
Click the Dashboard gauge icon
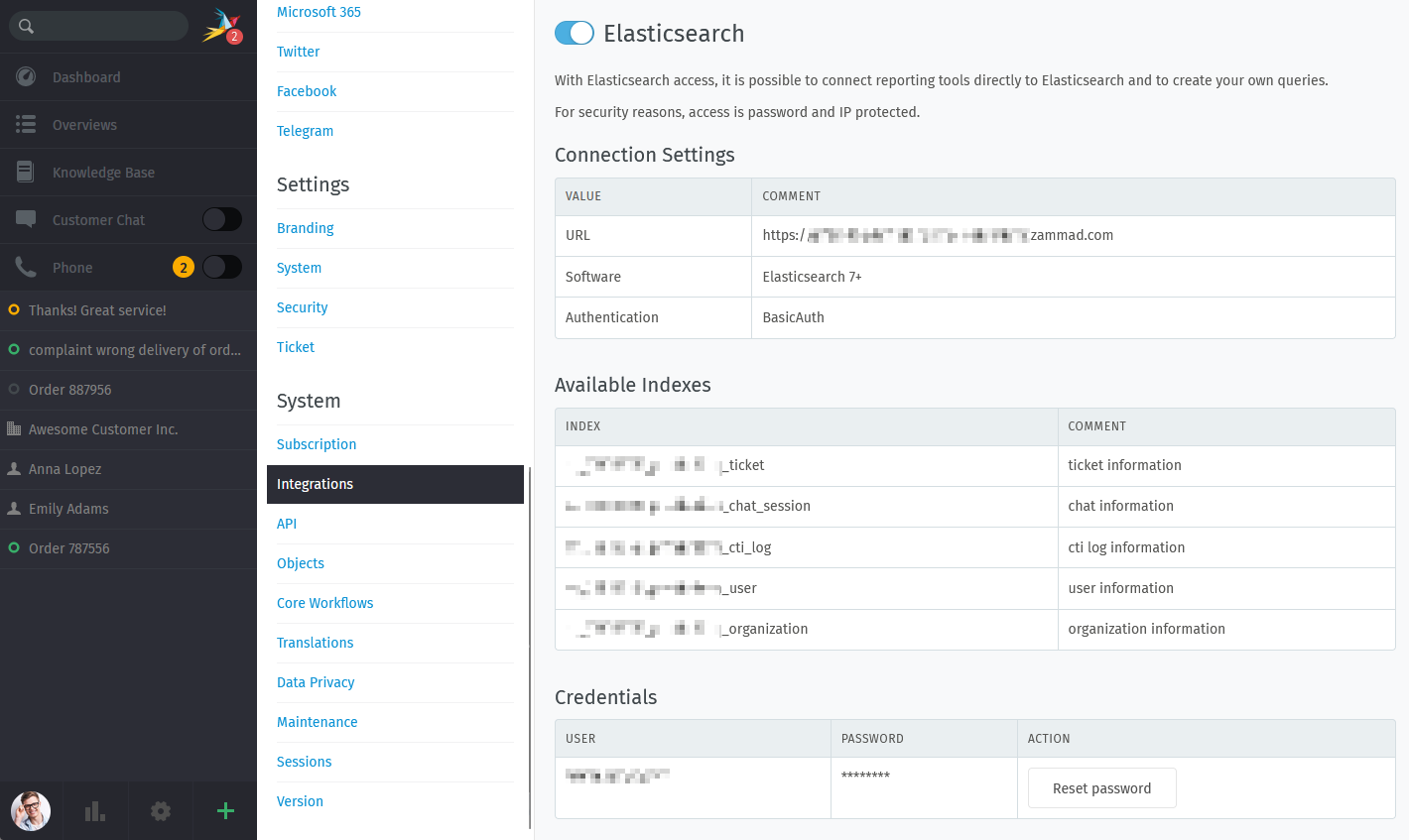tap(26, 76)
